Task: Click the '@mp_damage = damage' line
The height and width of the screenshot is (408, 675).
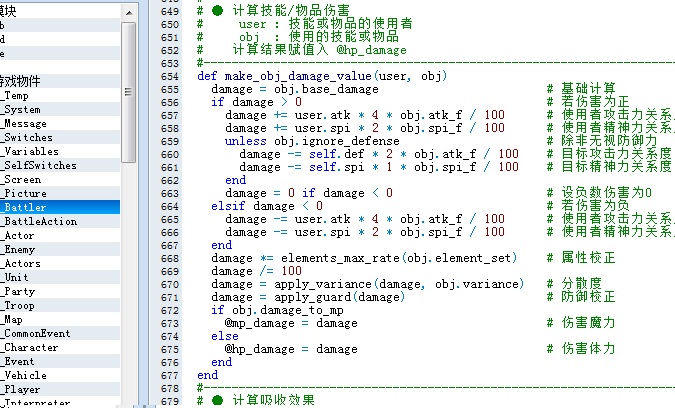Action: click(291, 323)
